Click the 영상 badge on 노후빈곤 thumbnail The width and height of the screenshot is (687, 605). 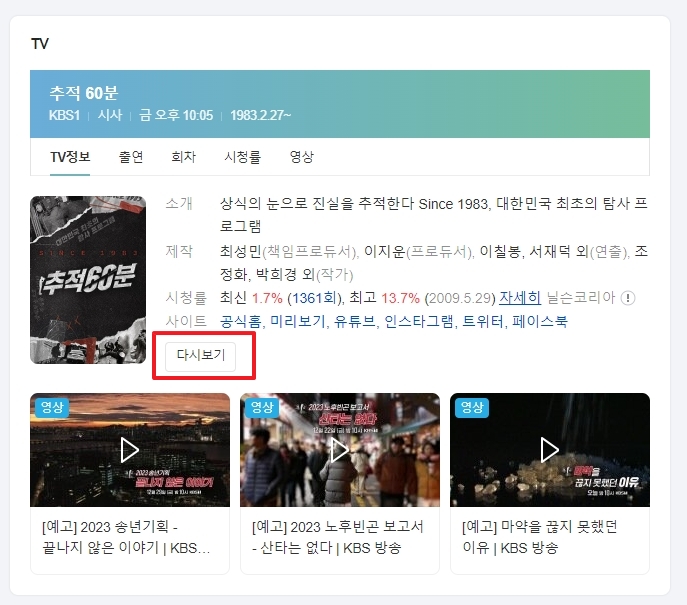(x=262, y=407)
